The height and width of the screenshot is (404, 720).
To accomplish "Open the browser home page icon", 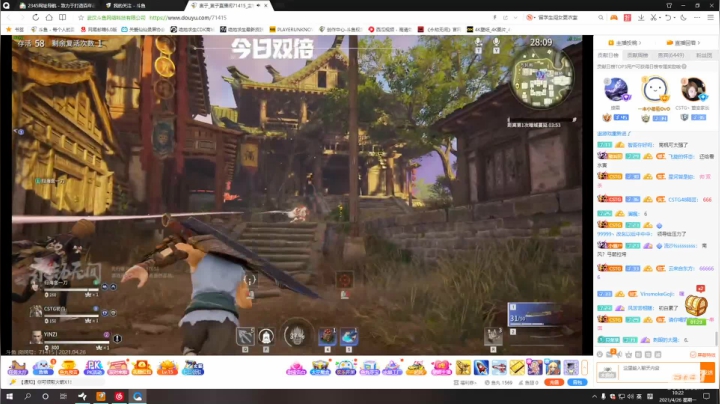I will tap(49, 17).
